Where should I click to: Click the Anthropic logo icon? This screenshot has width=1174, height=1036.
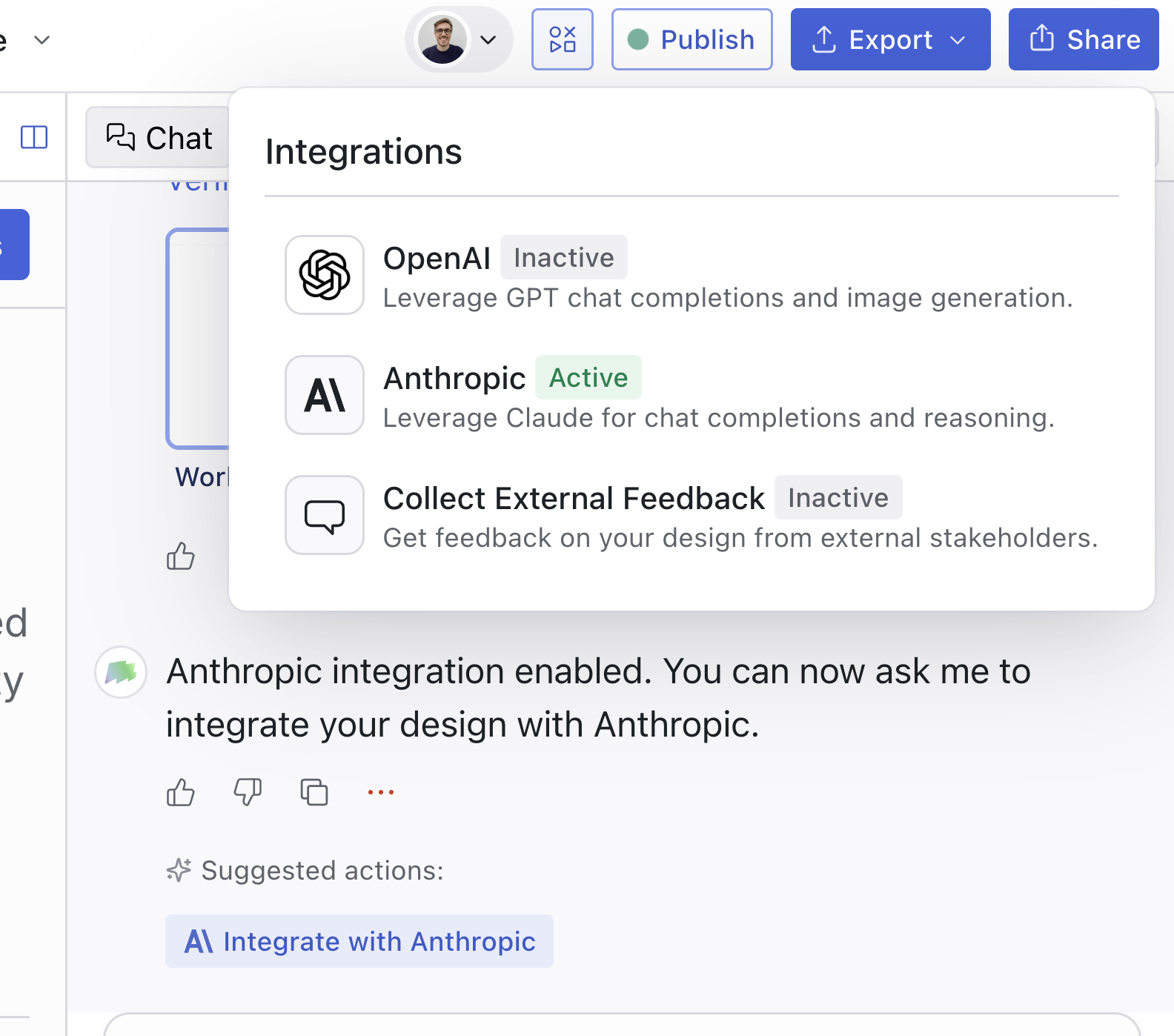tap(325, 395)
